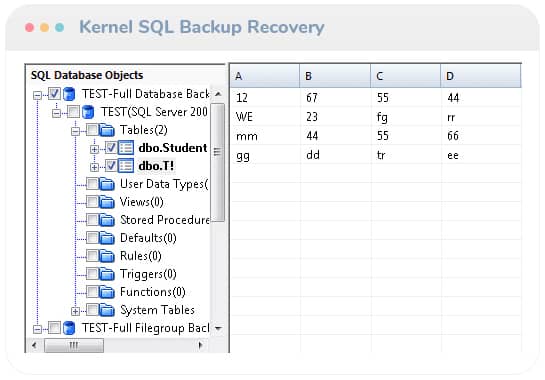Click the System Tables folder icon
This screenshot has width=545, height=380.
107,310
